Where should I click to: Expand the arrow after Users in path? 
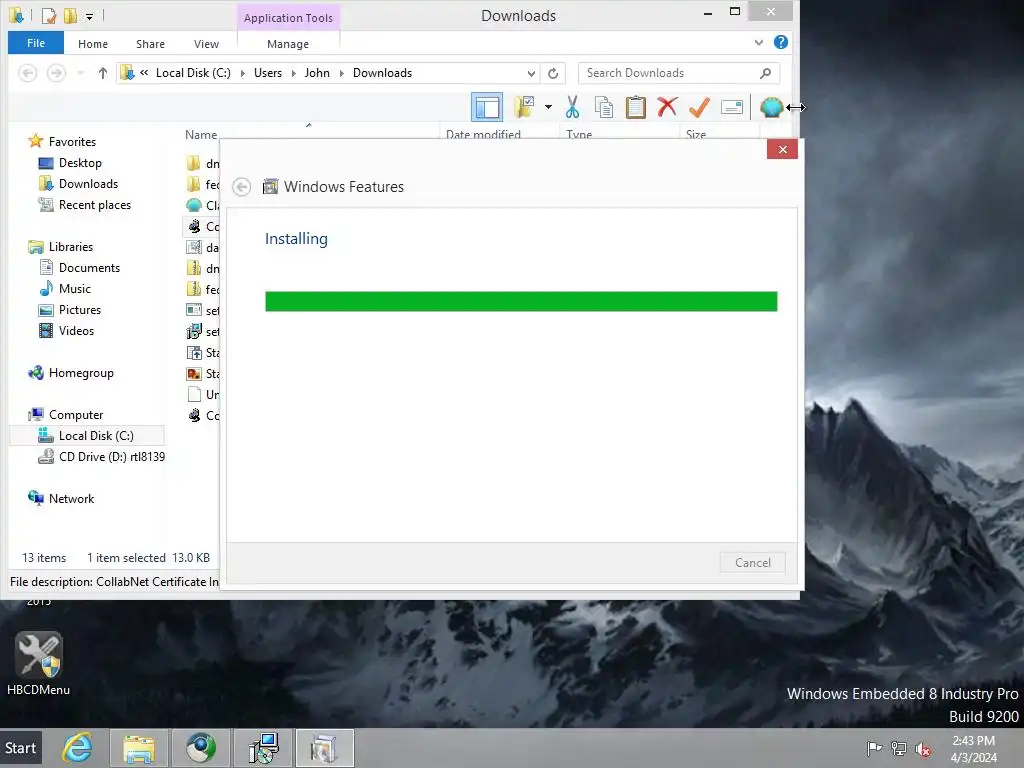point(292,73)
